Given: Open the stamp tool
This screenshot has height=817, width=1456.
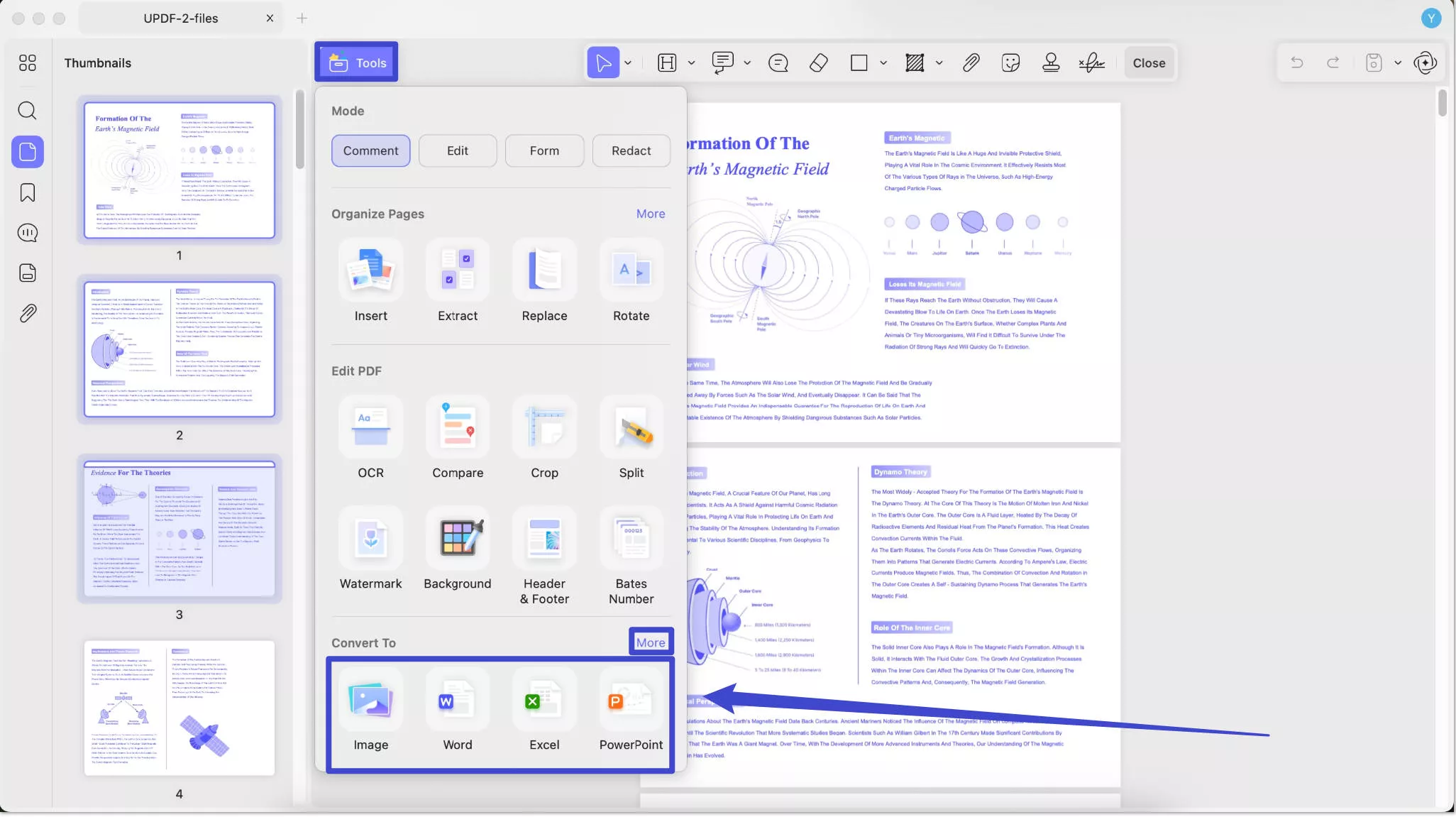Looking at the screenshot, I should (1051, 62).
